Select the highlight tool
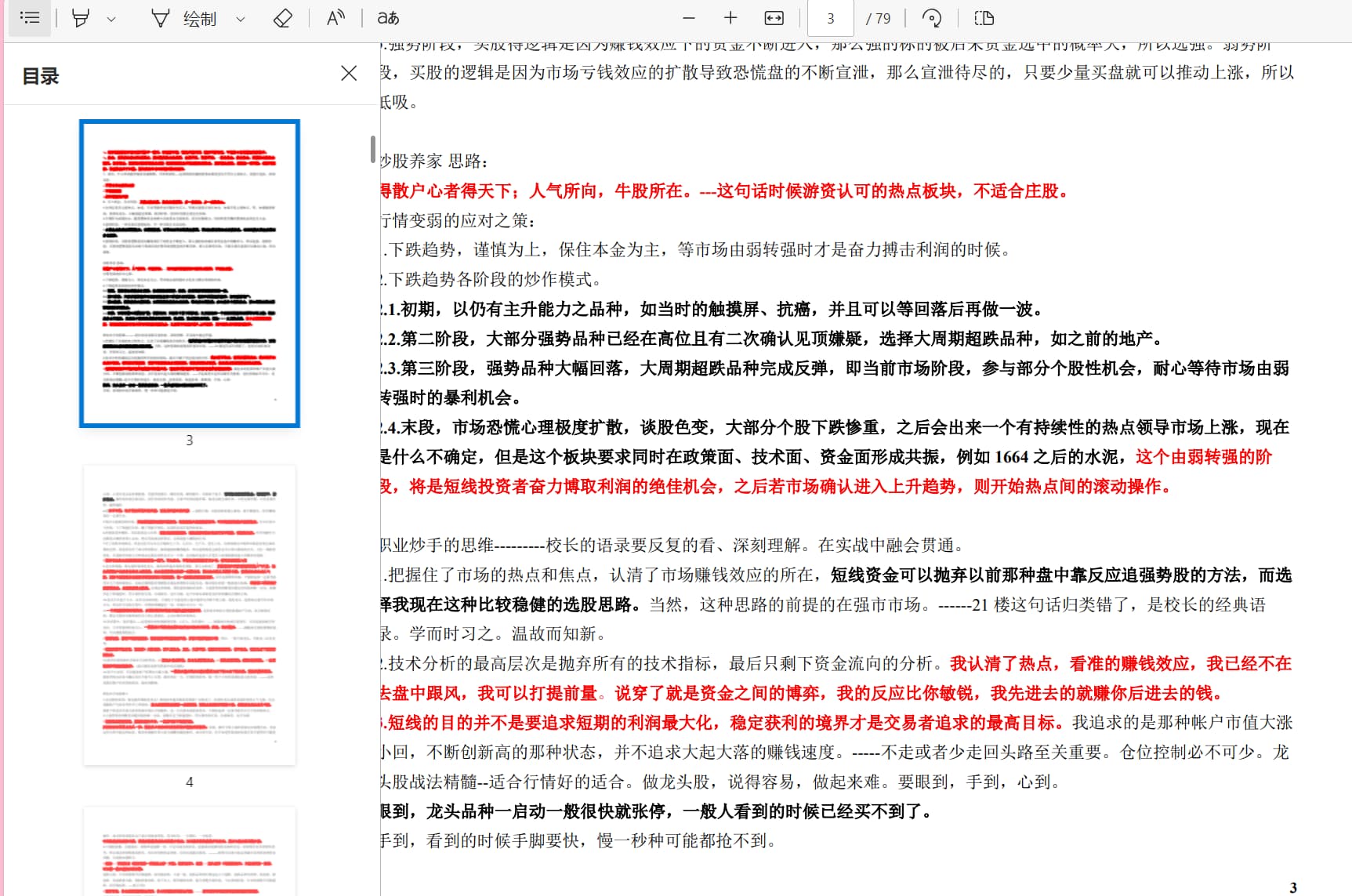Viewport: 1352px width, 896px height. point(80,18)
